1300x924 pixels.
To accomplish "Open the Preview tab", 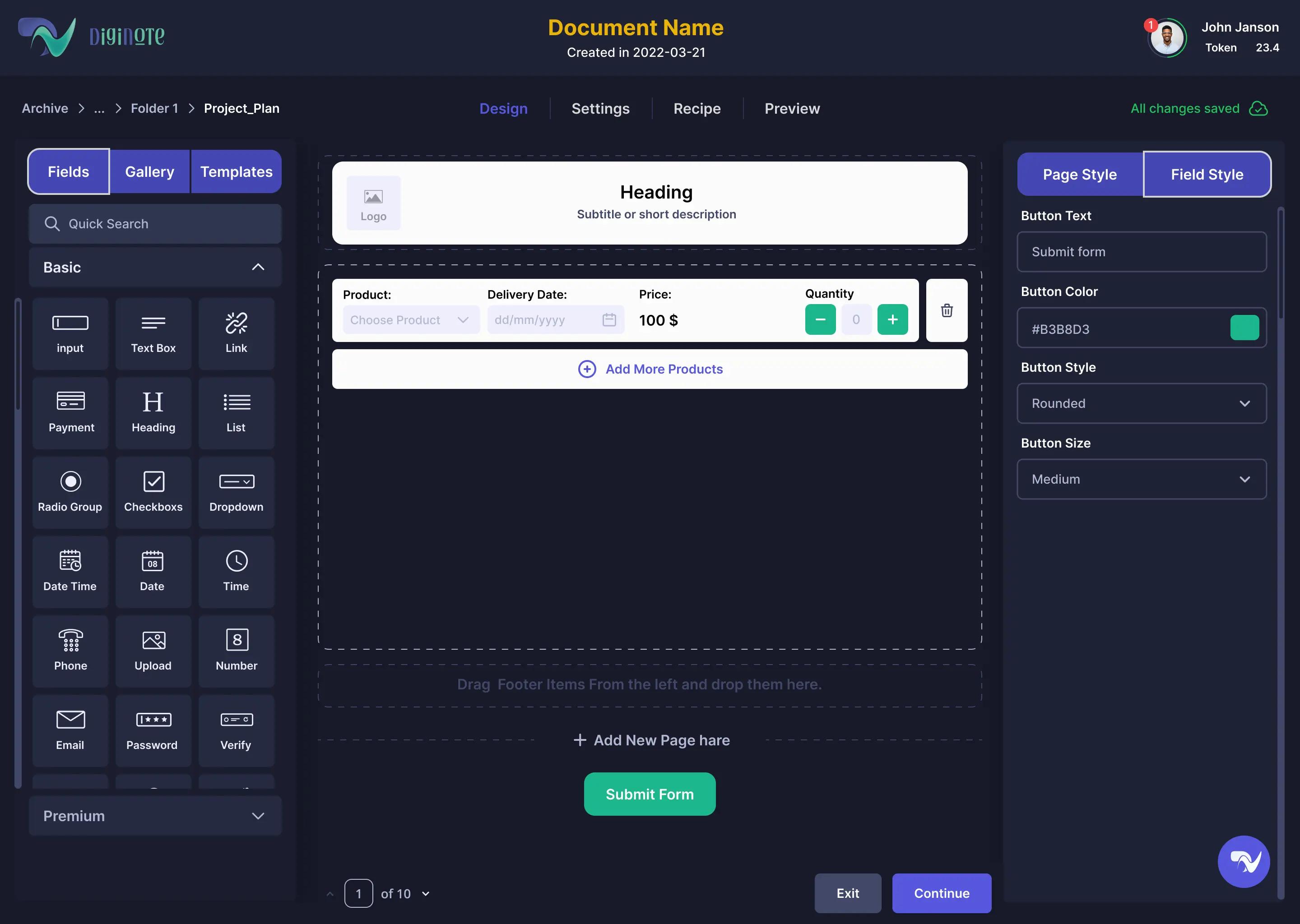I will (792, 109).
